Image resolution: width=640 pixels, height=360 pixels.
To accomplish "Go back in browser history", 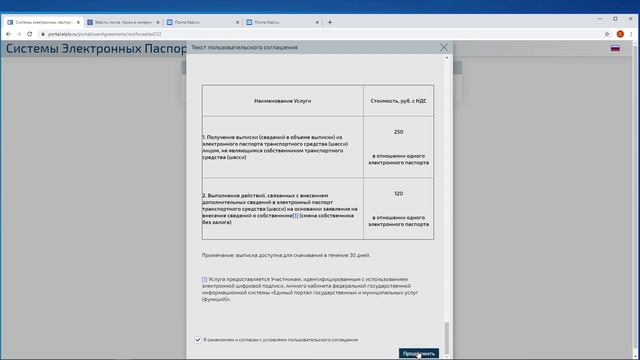I will click(x=9, y=34).
